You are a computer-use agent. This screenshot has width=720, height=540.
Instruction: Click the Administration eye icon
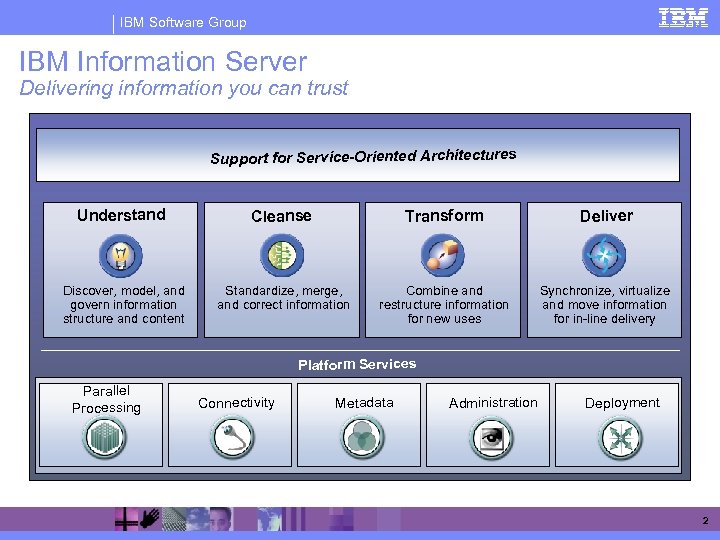491,438
